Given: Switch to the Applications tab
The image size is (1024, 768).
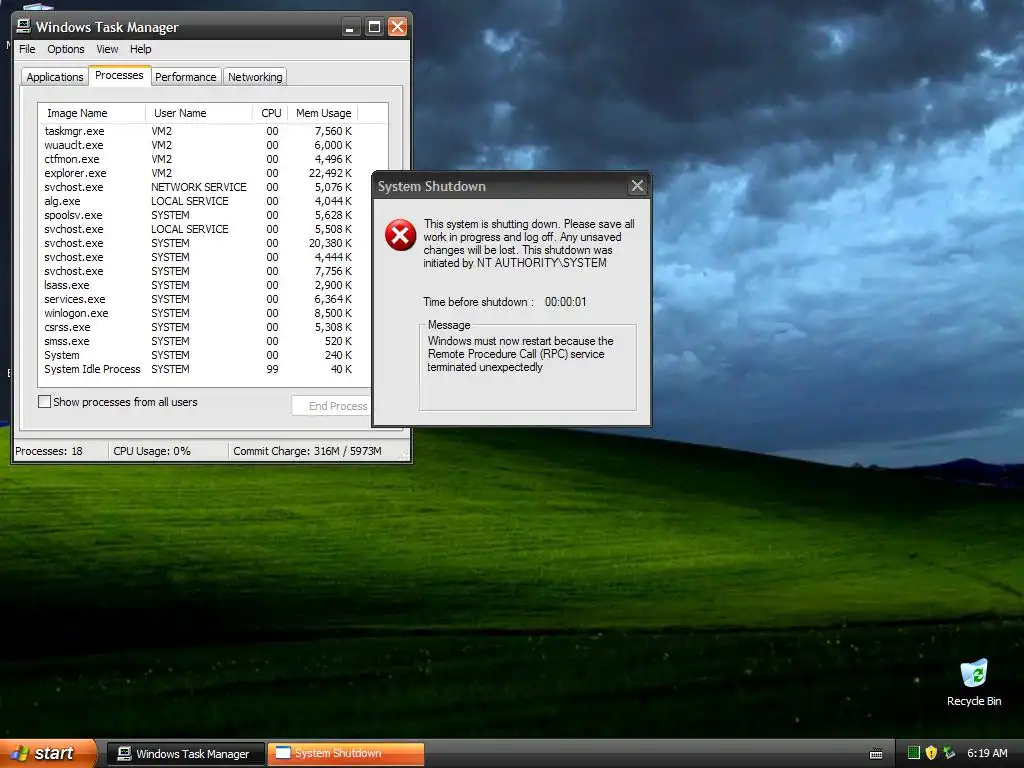Looking at the screenshot, I should pos(55,77).
